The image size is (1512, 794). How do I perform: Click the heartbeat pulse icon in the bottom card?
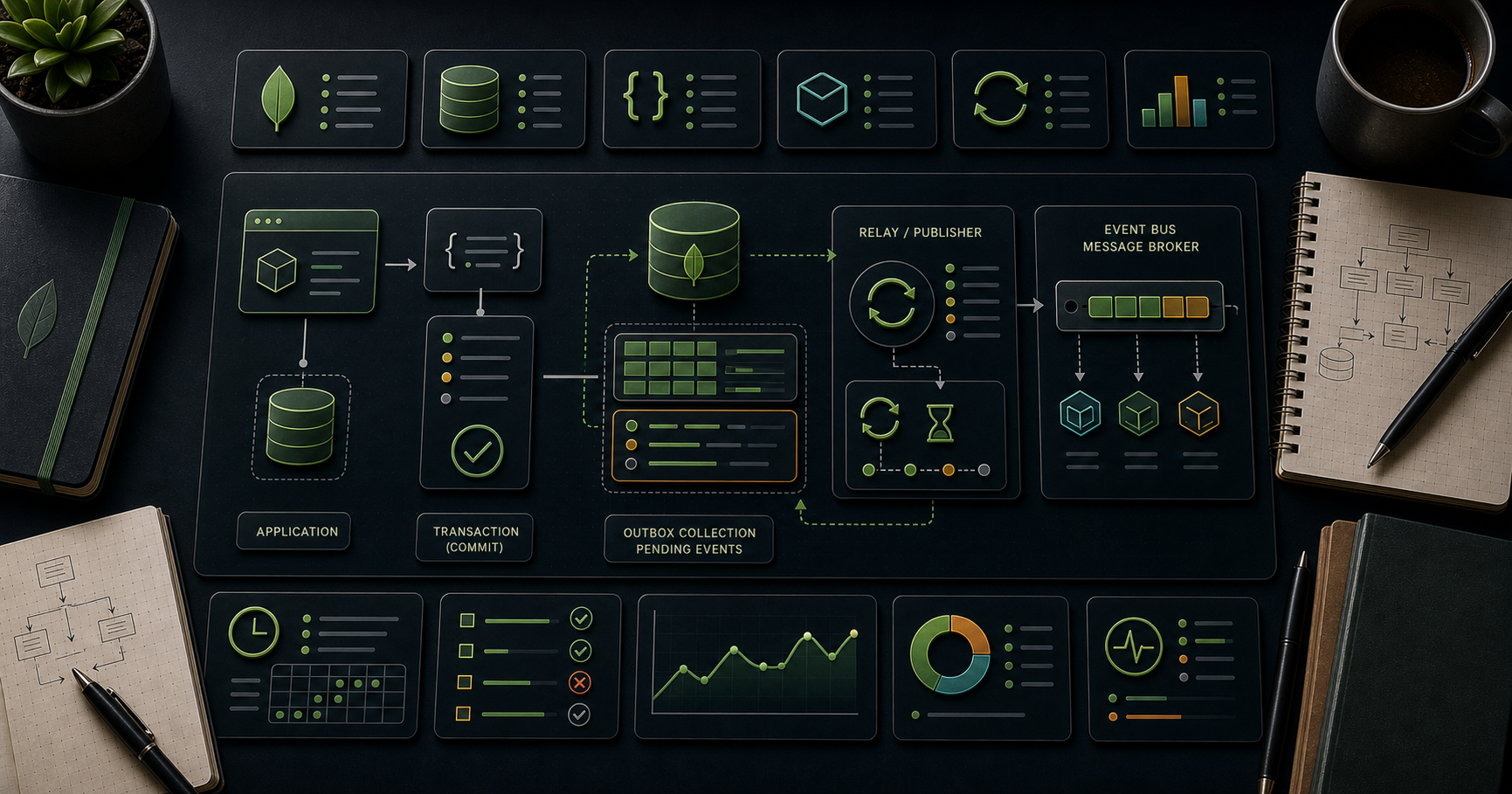point(1133,647)
